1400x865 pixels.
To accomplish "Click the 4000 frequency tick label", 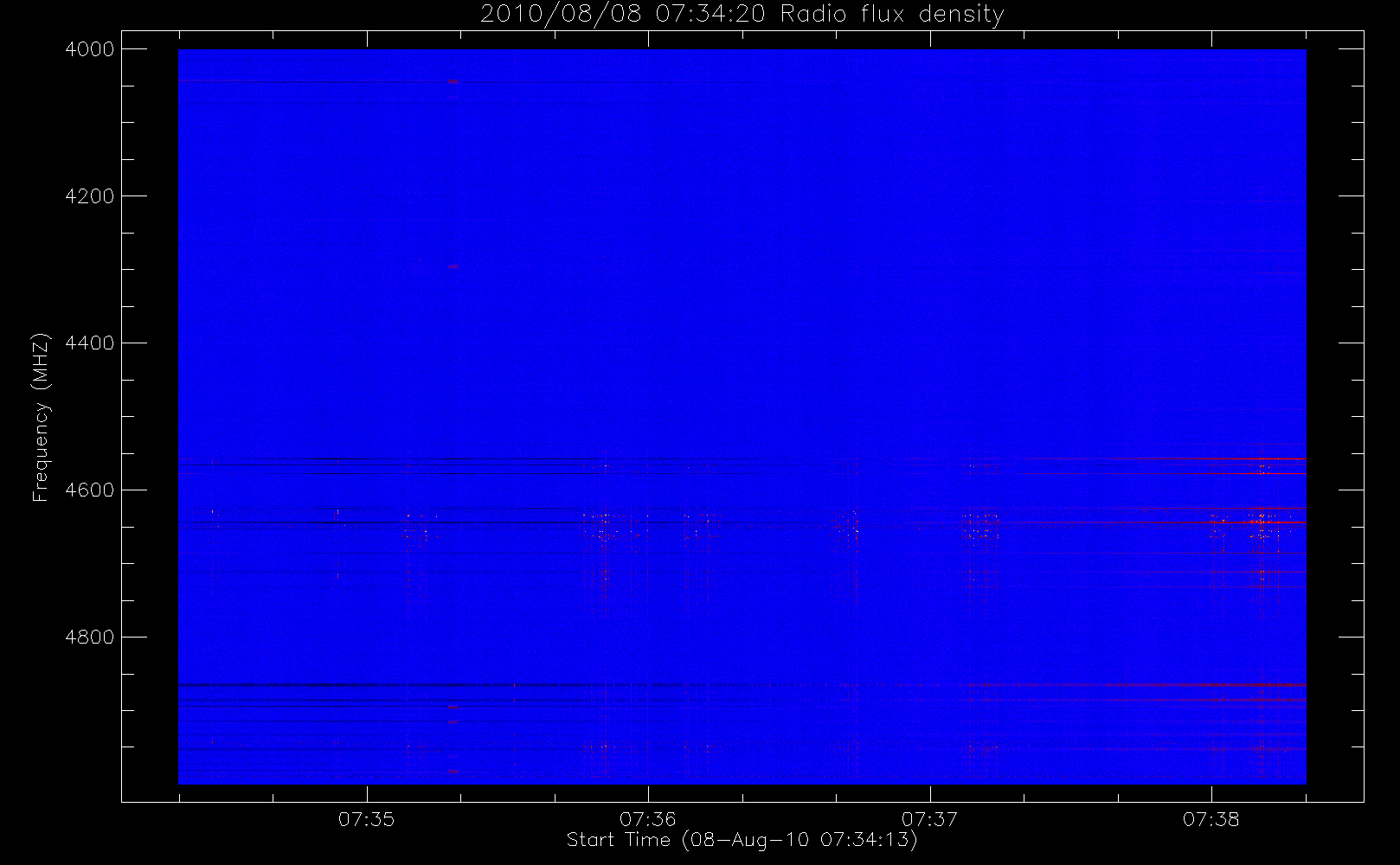I will pos(90,49).
